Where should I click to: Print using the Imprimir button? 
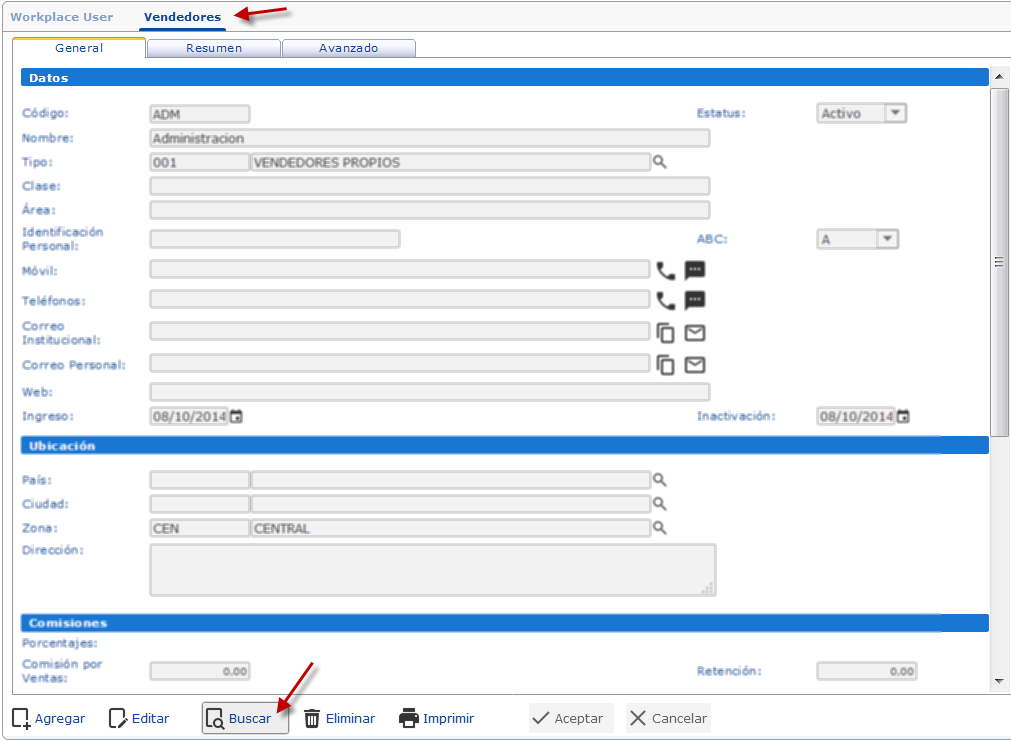pos(436,718)
